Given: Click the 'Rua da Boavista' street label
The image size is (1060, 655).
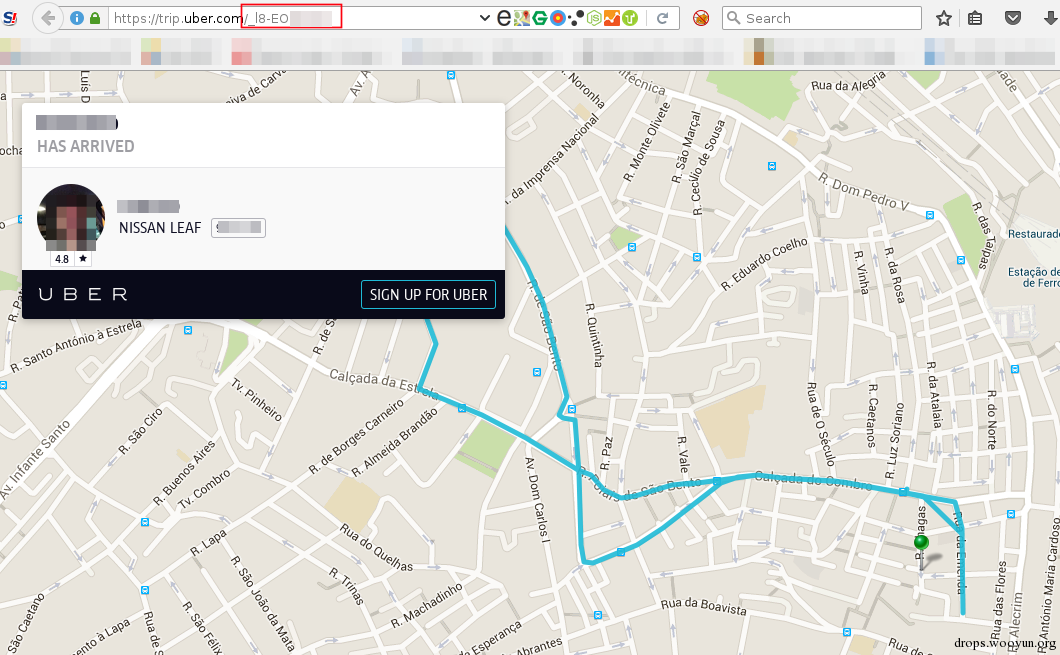Looking at the screenshot, I should (x=704, y=606).
